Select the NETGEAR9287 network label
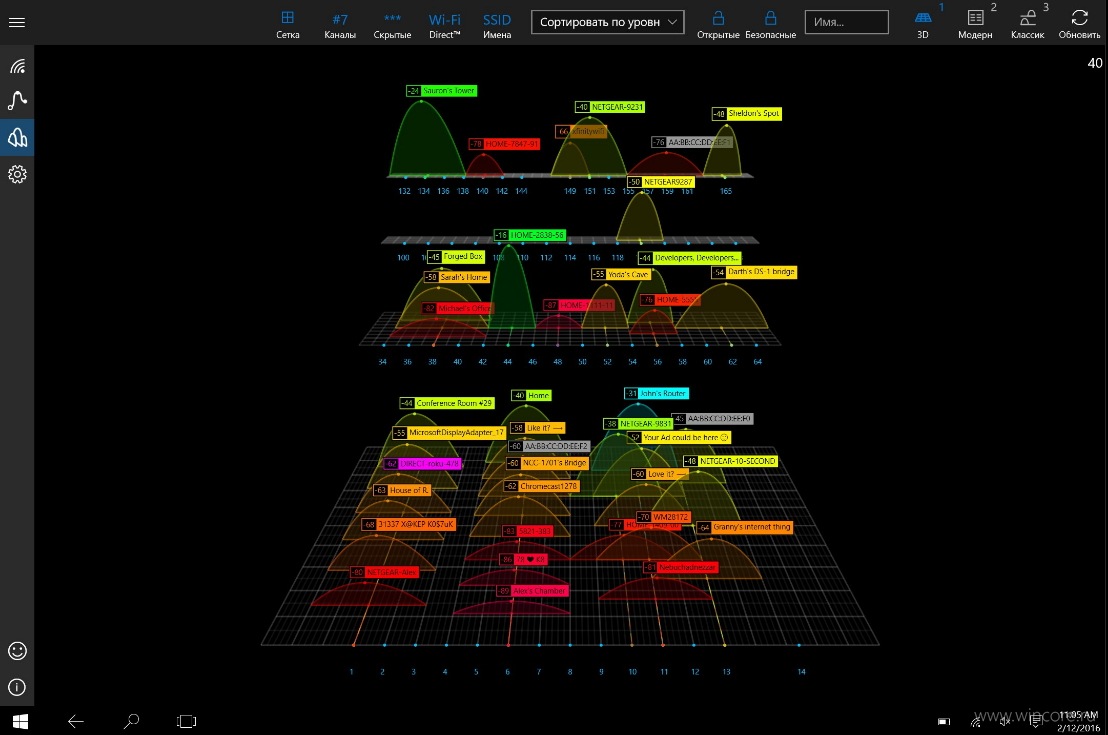 point(661,182)
